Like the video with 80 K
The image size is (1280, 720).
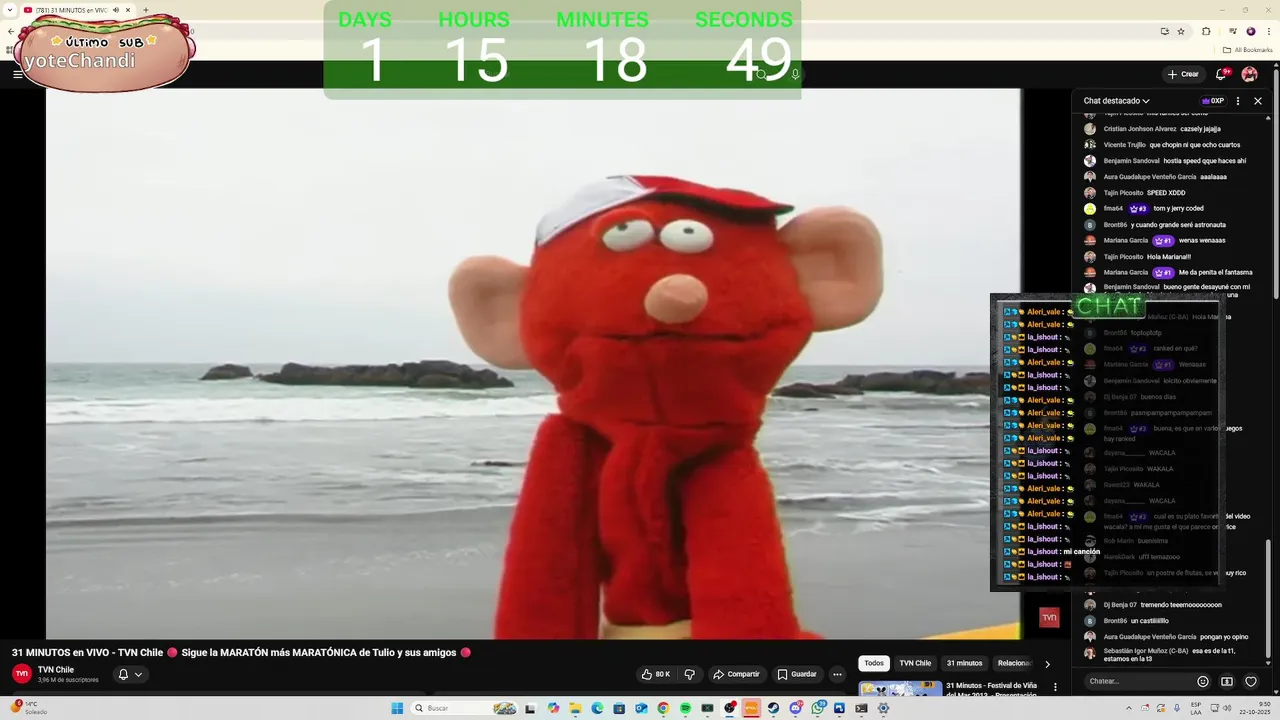point(657,674)
